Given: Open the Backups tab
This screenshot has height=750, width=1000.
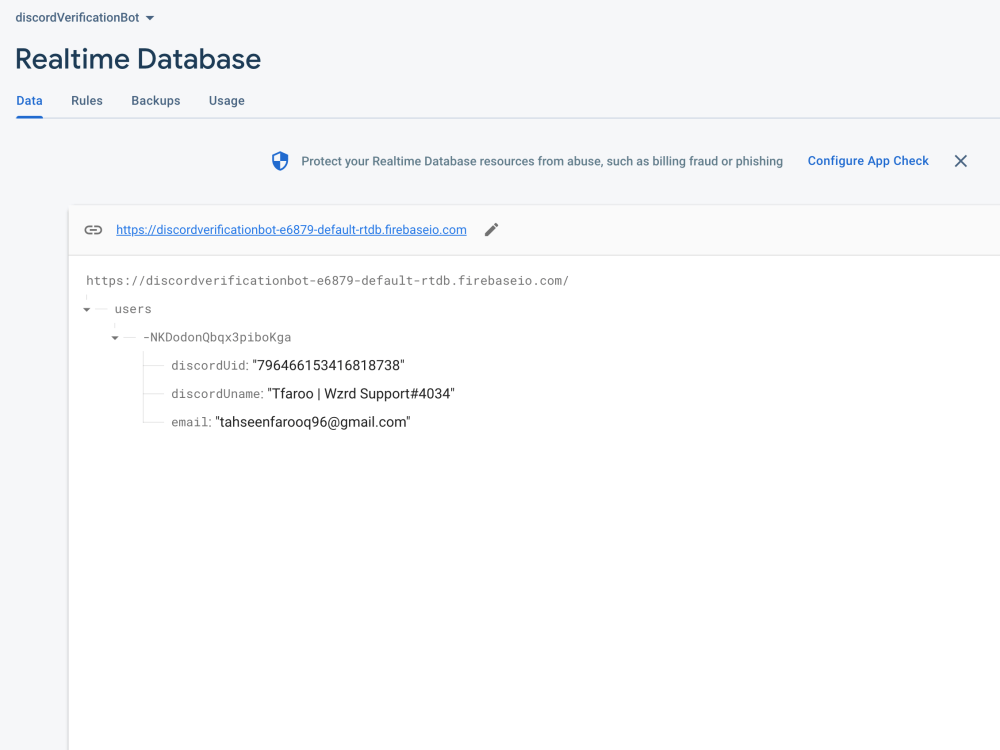Looking at the screenshot, I should [x=155, y=100].
